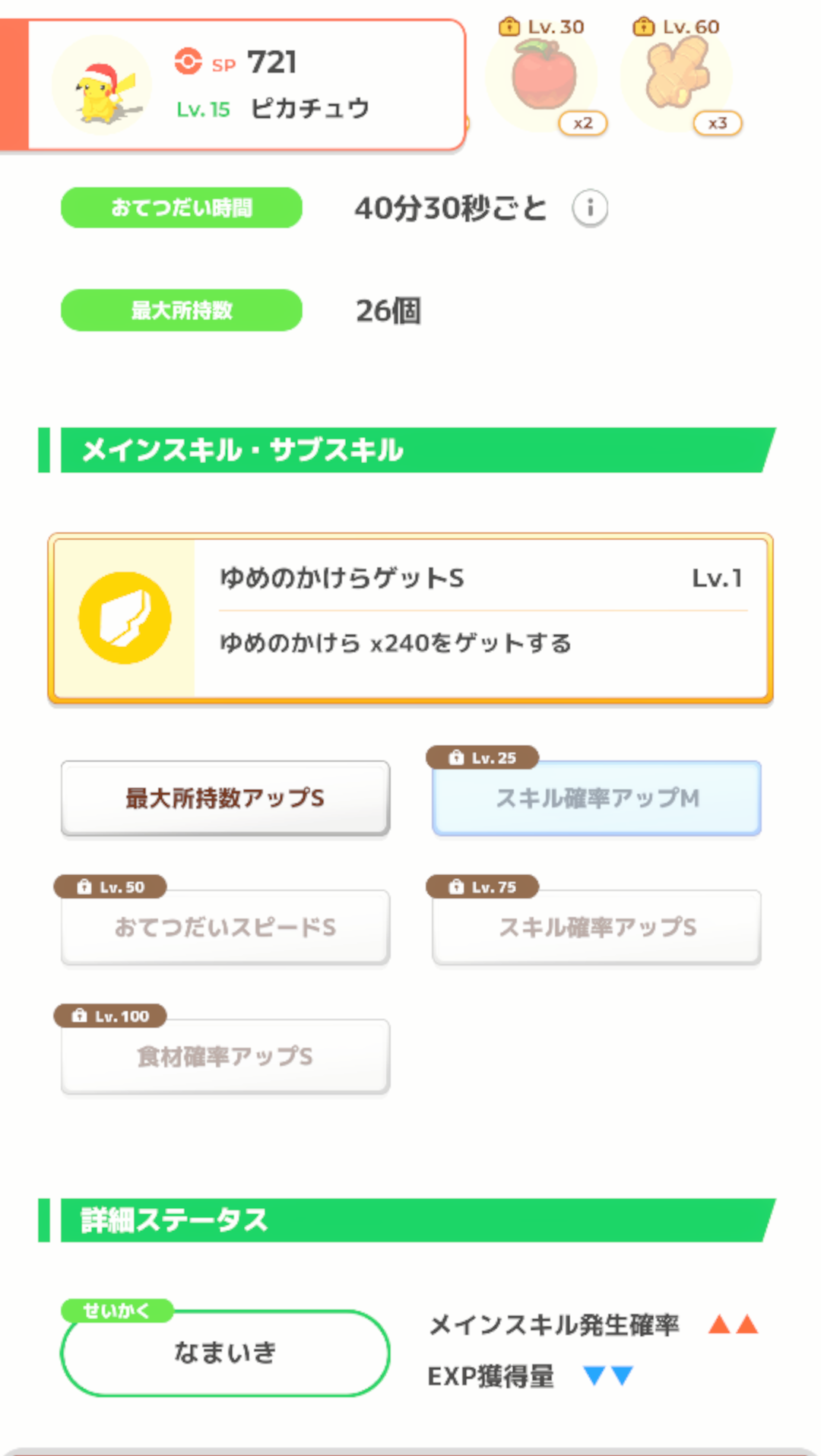Tap the blue down arrows for EXP gain

point(608,1375)
